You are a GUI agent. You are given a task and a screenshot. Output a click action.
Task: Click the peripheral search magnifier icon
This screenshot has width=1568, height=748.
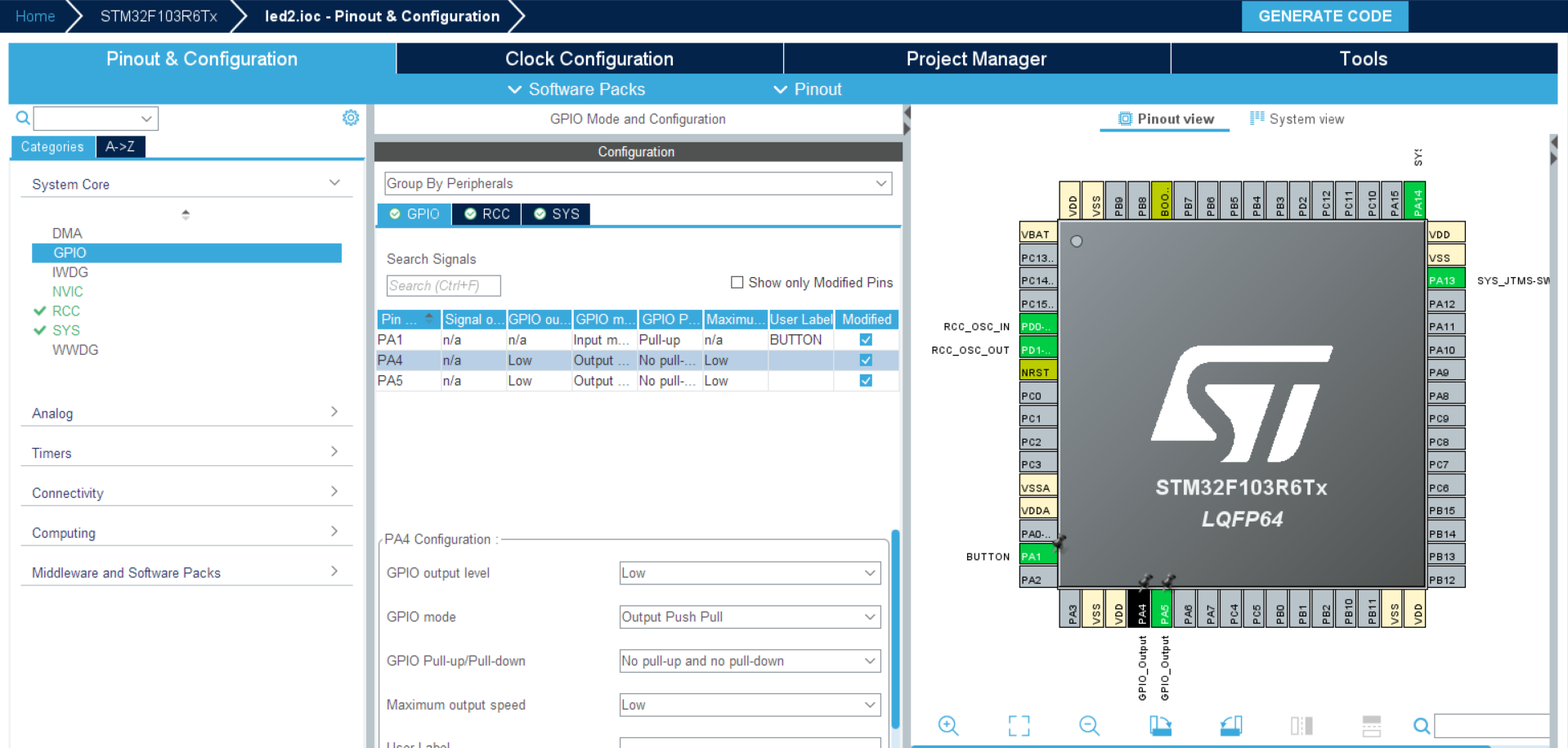pos(23,118)
